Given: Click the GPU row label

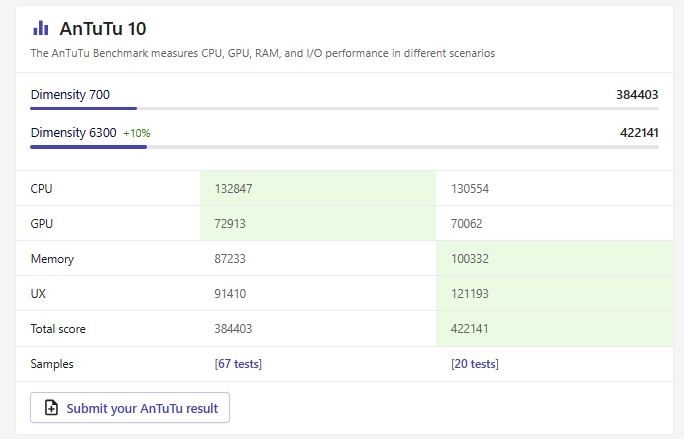Looking at the screenshot, I should pyautogui.click(x=41, y=224).
